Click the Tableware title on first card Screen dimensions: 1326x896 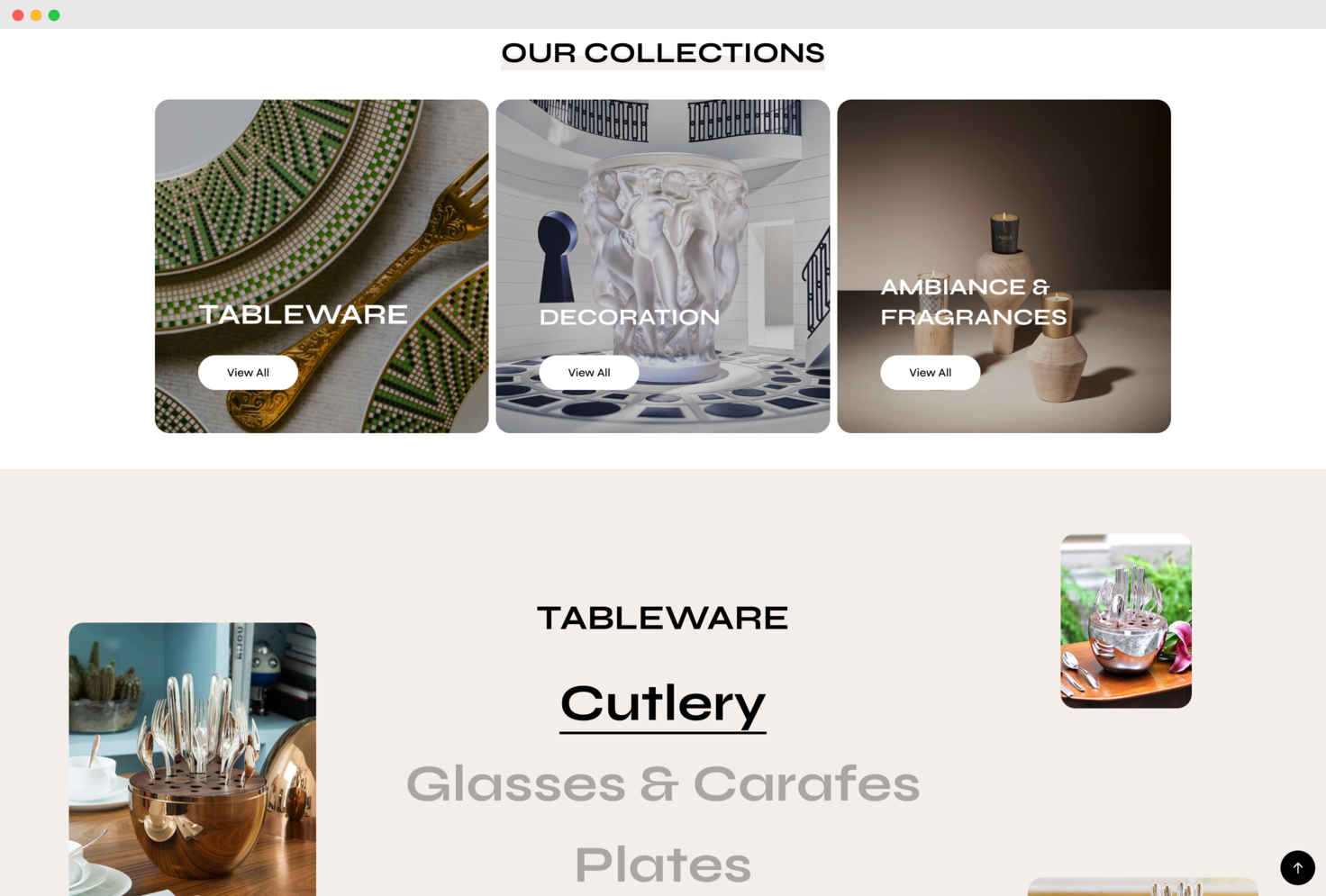click(x=303, y=314)
